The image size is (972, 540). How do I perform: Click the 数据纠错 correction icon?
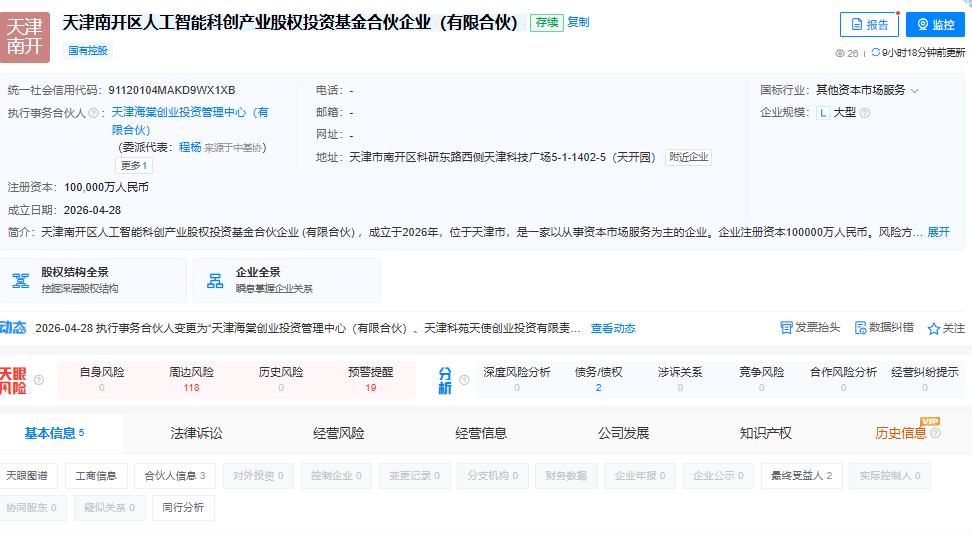[x=860, y=328]
